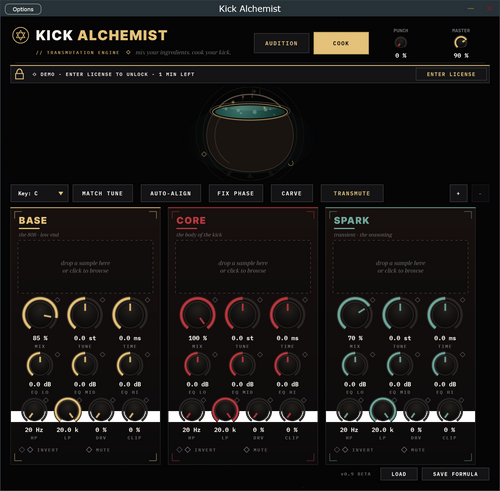The image size is (500, 491).
Task: Click the diamond marker beside CORE Time knob
Action: click(x=305, y=300)
